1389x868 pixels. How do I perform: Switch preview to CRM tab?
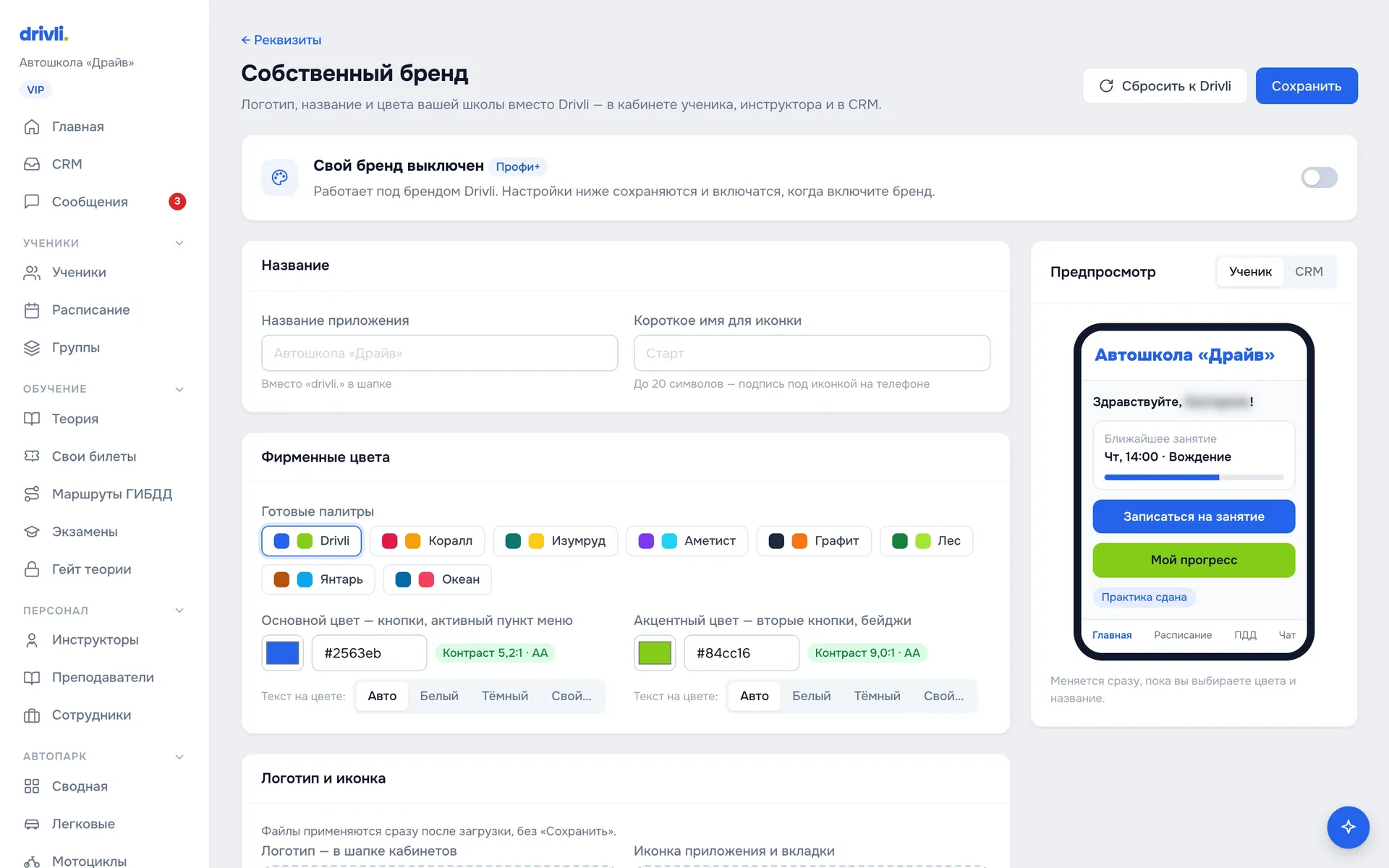tap(1309, 271)
